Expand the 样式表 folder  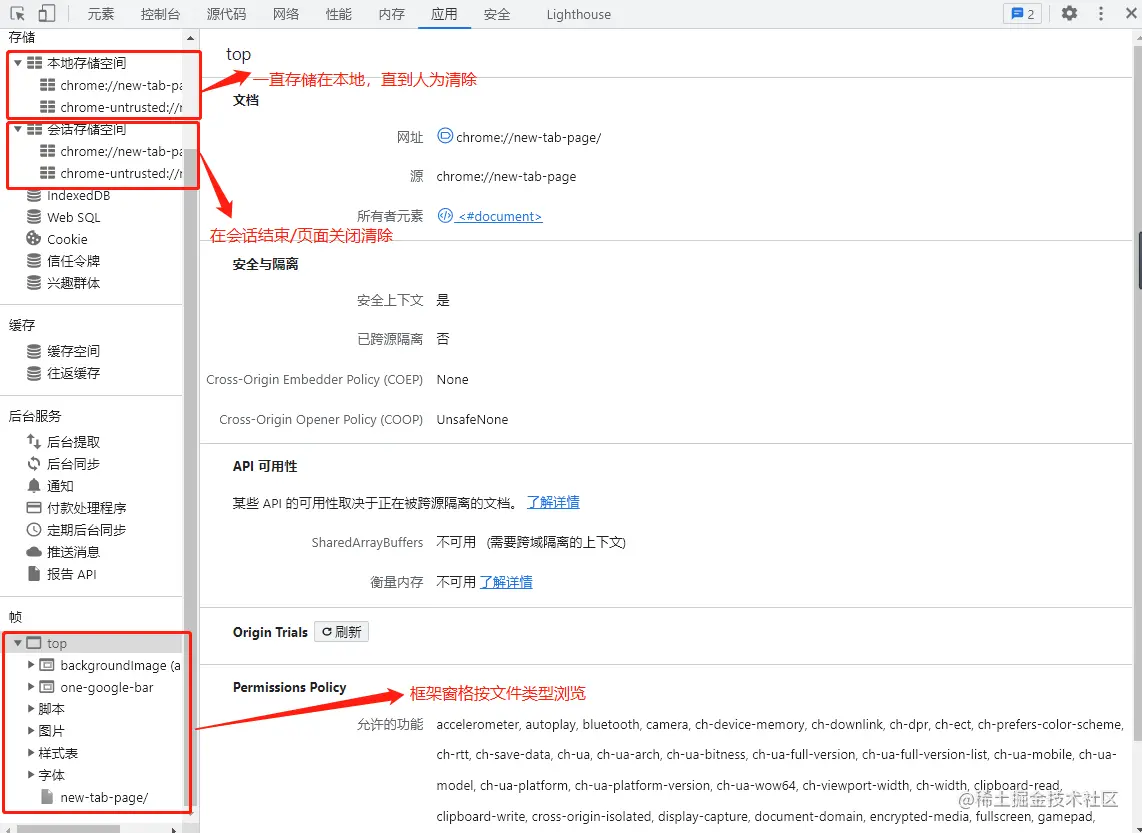coord(31,752)
